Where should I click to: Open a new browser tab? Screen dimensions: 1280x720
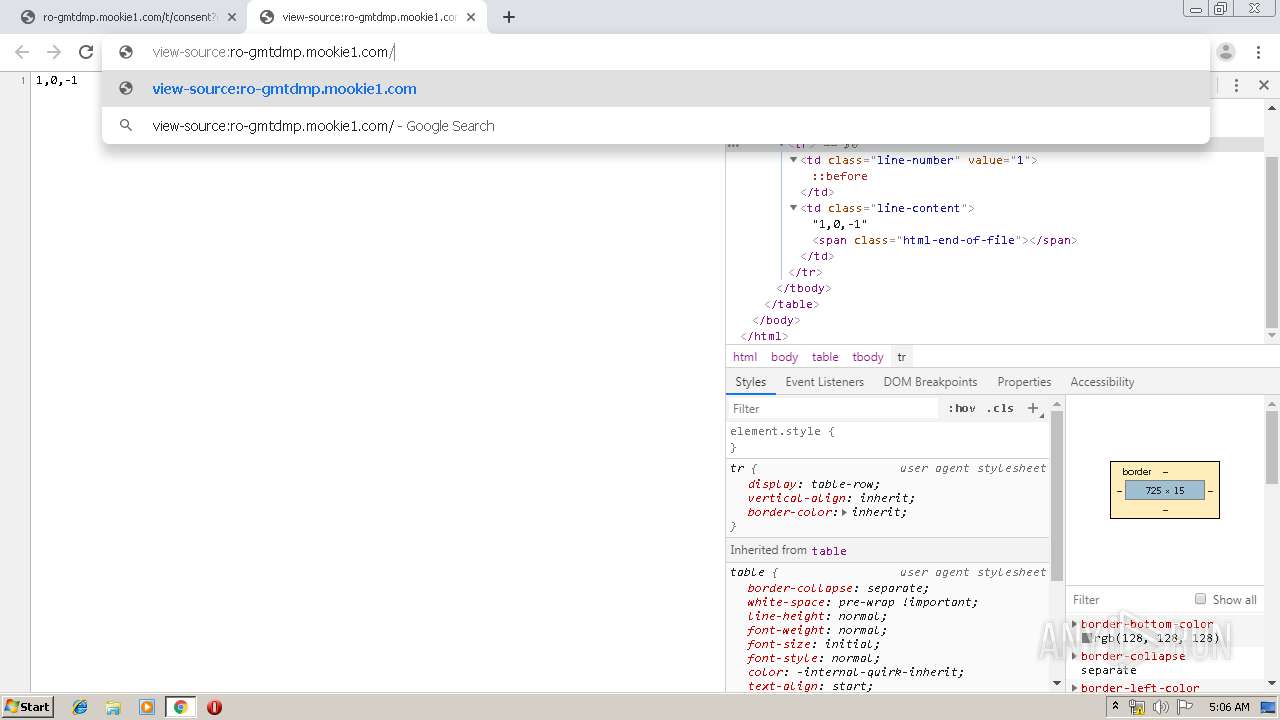point(509,17)
